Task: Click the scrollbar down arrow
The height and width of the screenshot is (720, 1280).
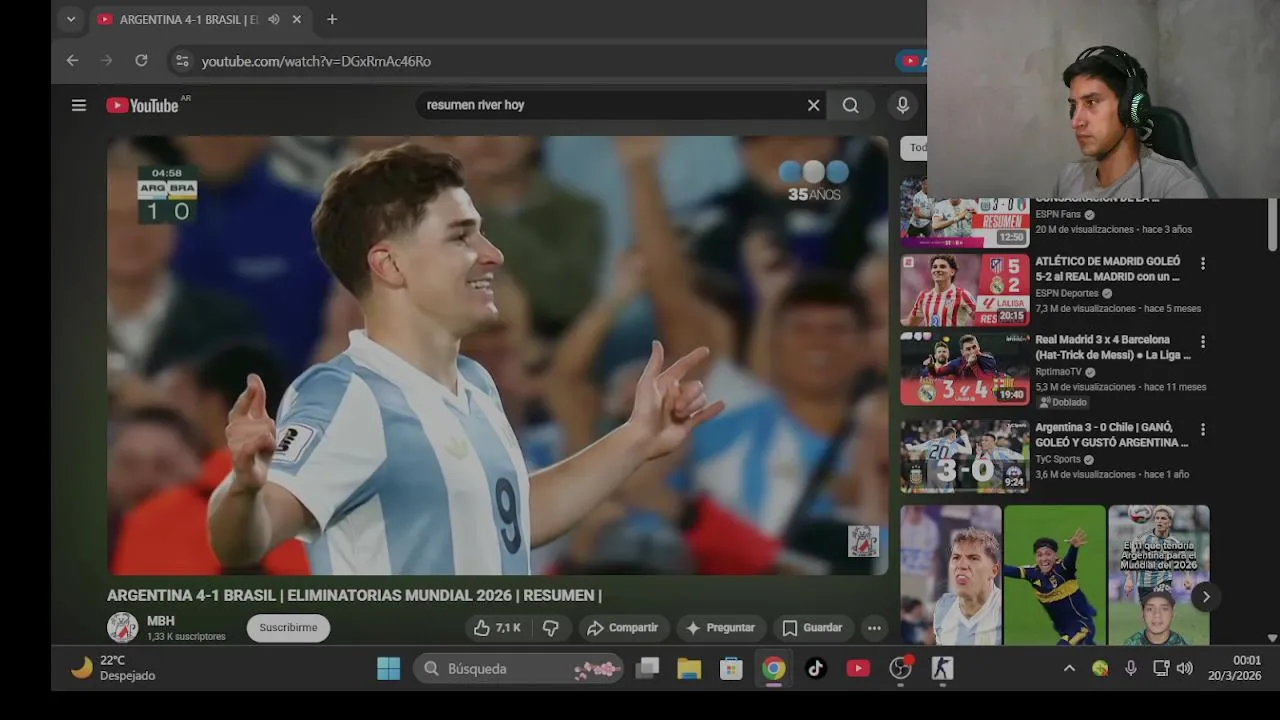Action: coord(1272,638)
